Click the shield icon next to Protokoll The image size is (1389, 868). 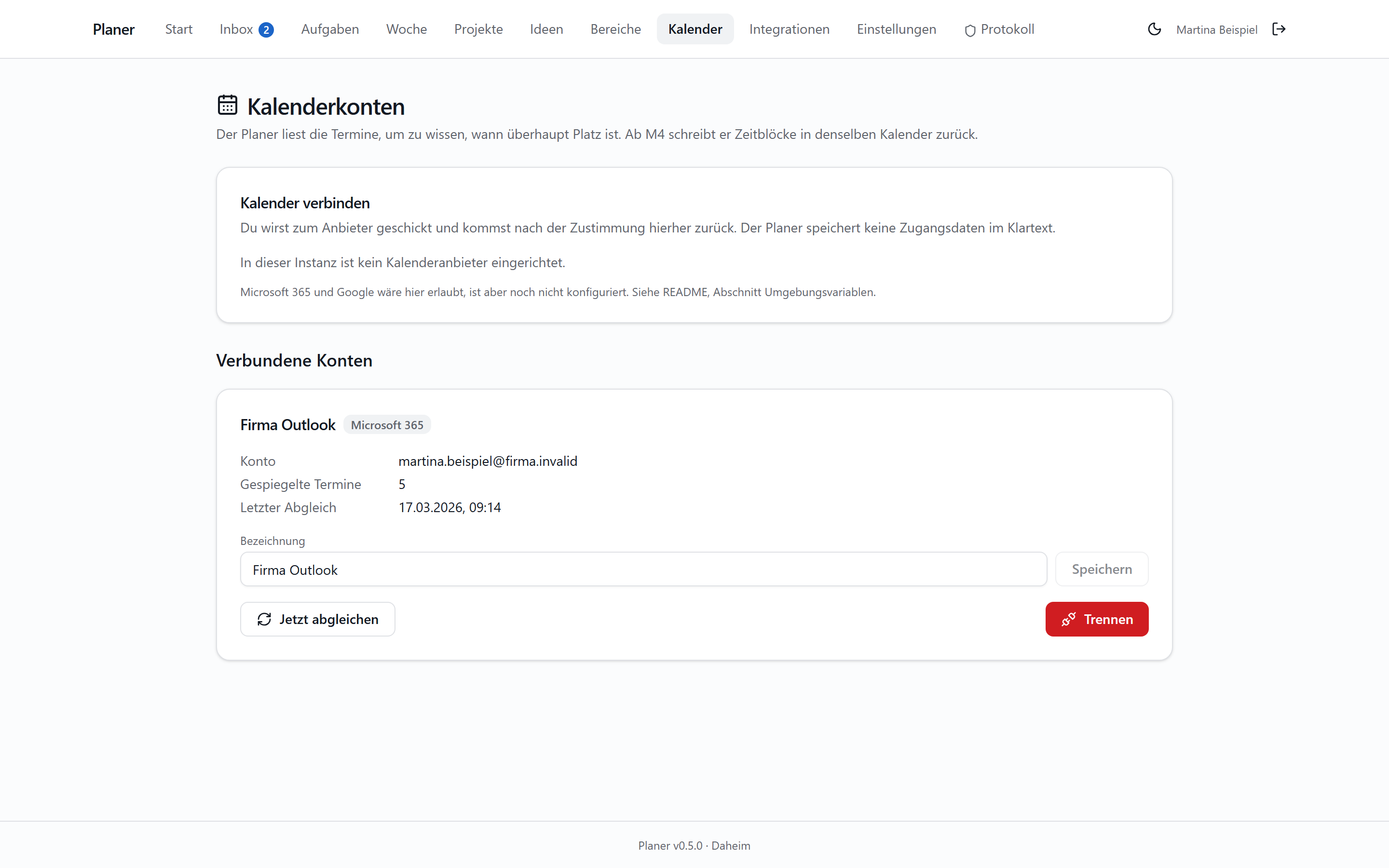point(970,30)
